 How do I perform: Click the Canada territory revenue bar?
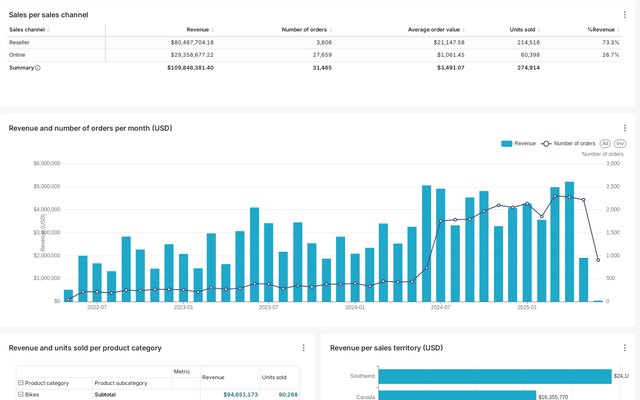click(x=457, y=396)
